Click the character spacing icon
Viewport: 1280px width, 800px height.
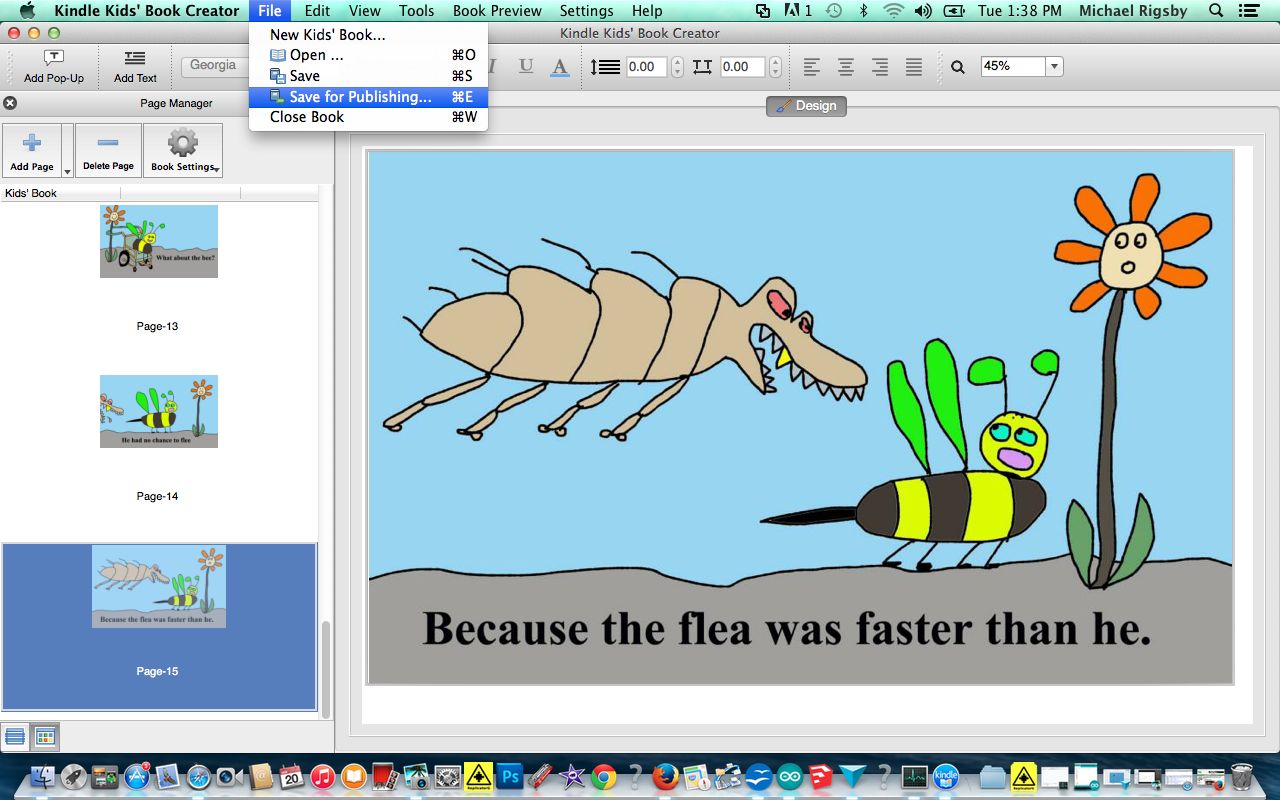point(702,67)
